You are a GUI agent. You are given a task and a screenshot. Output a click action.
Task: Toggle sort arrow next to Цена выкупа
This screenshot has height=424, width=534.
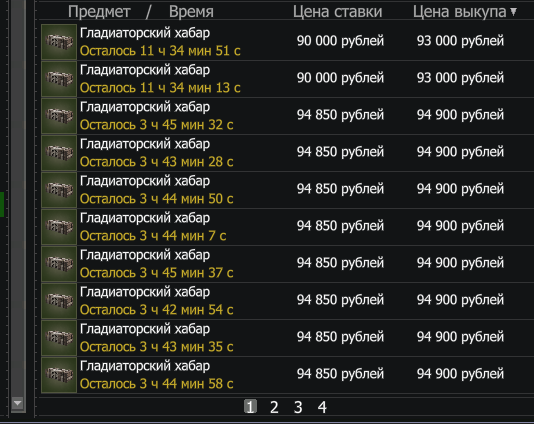(x=514, y=12)
